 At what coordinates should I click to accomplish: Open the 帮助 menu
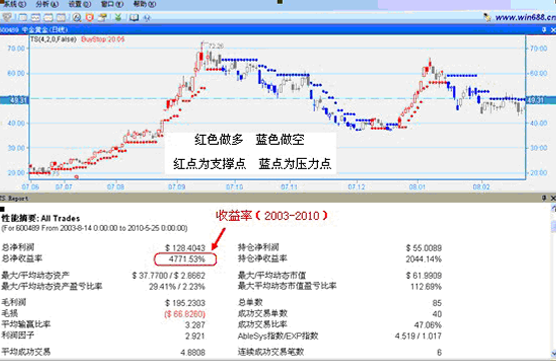tap(145, 4)
